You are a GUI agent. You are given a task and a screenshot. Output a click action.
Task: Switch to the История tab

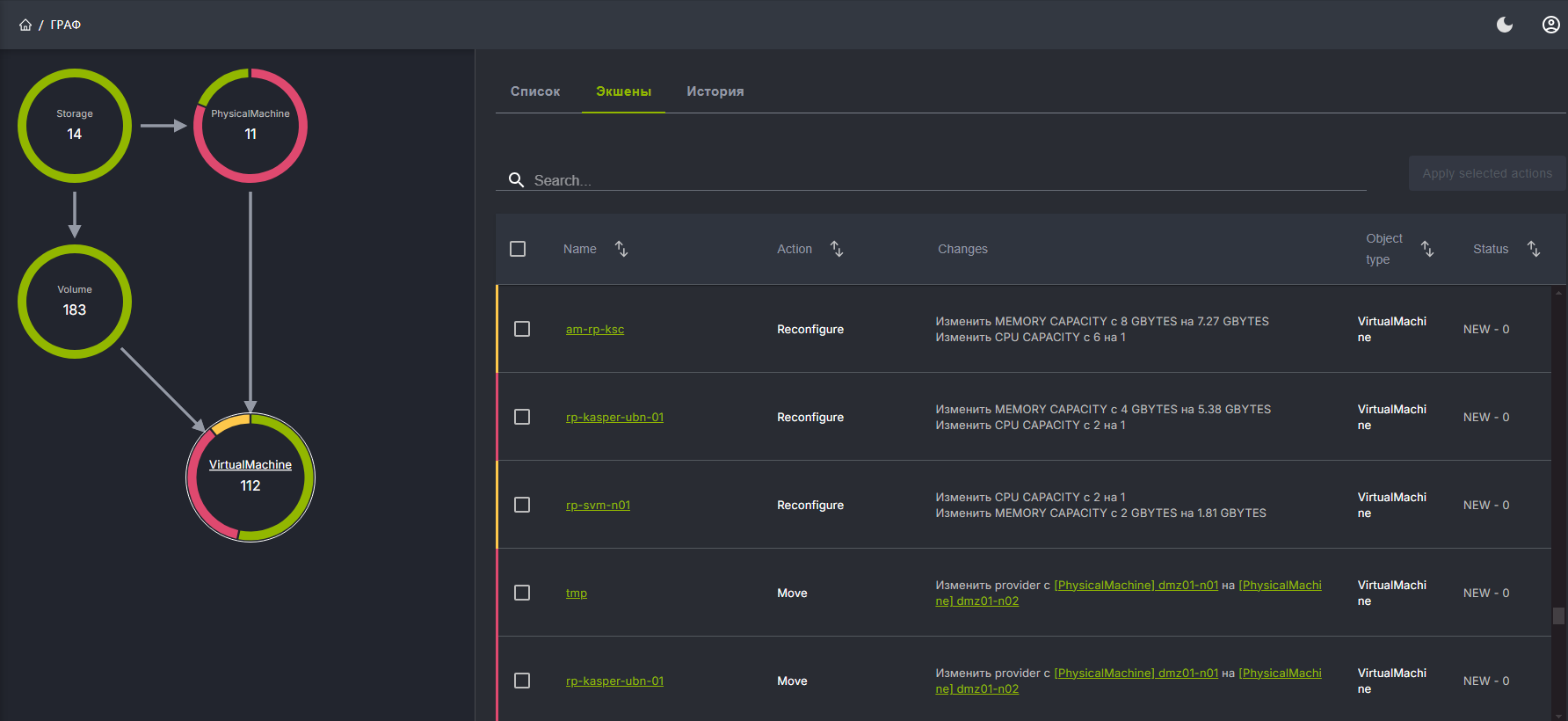click(715, 91)
